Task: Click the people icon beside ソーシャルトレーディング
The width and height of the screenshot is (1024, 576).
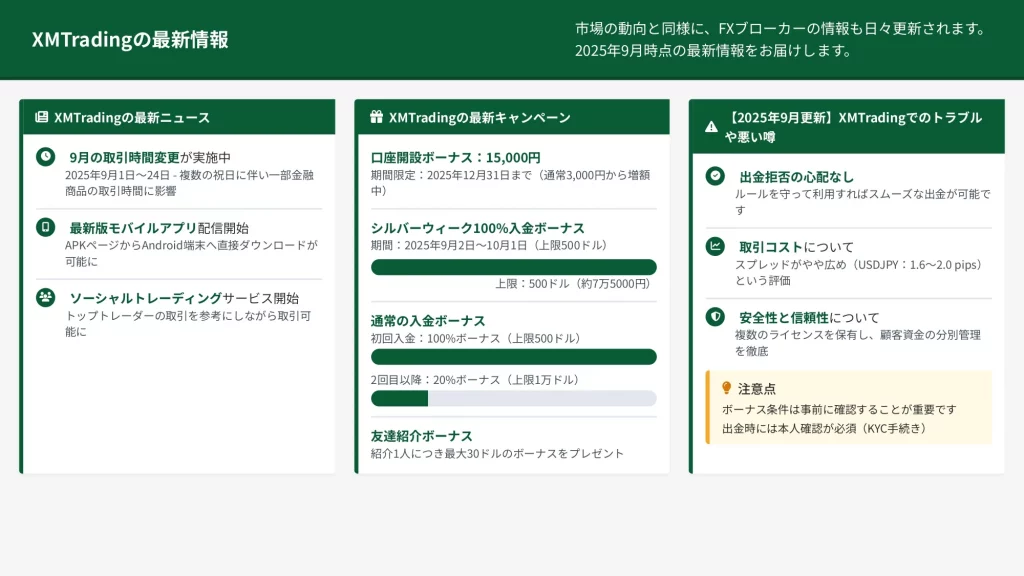Action: coord(45,297)
